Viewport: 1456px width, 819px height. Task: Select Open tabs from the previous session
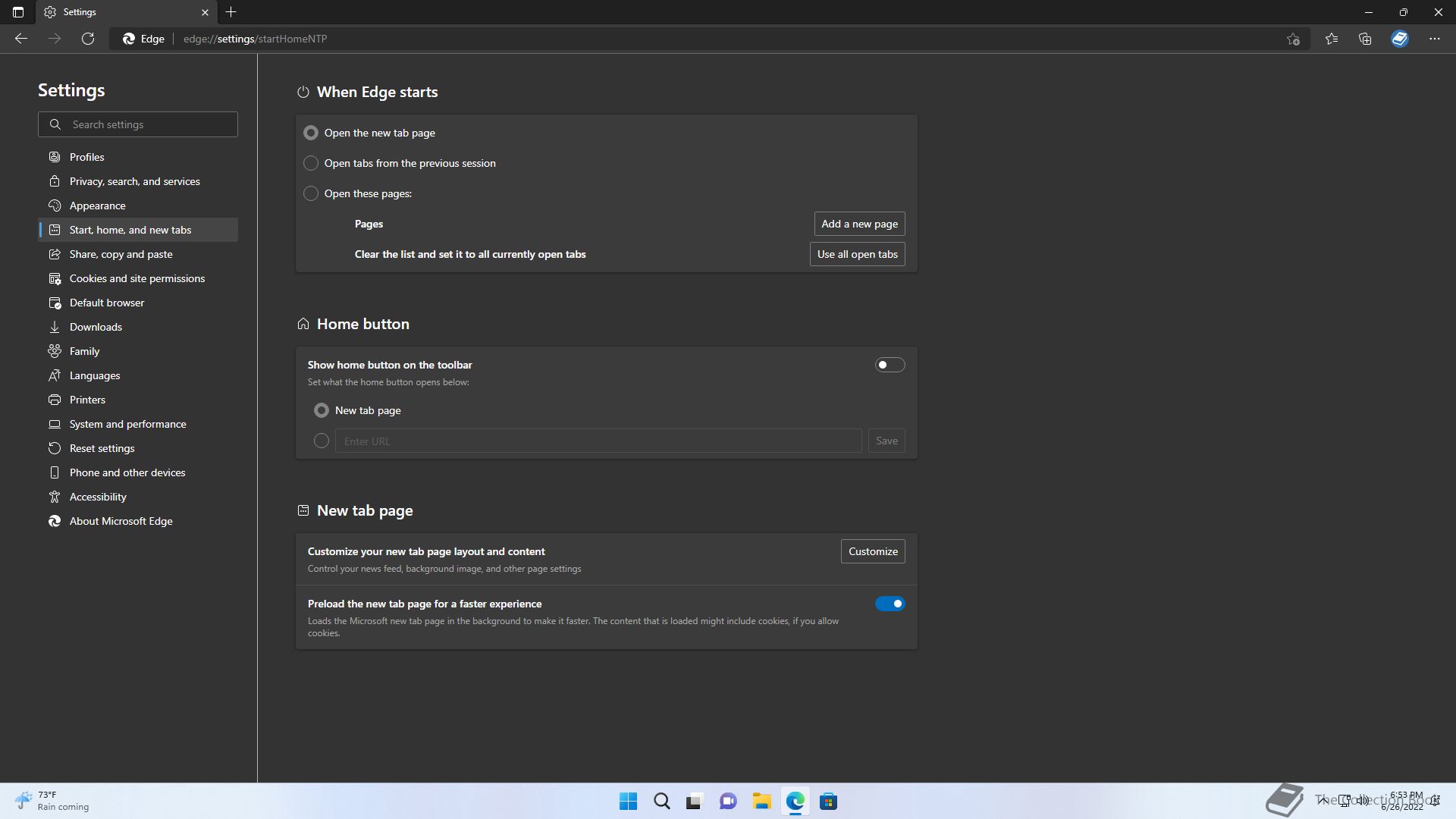[311, 163]
